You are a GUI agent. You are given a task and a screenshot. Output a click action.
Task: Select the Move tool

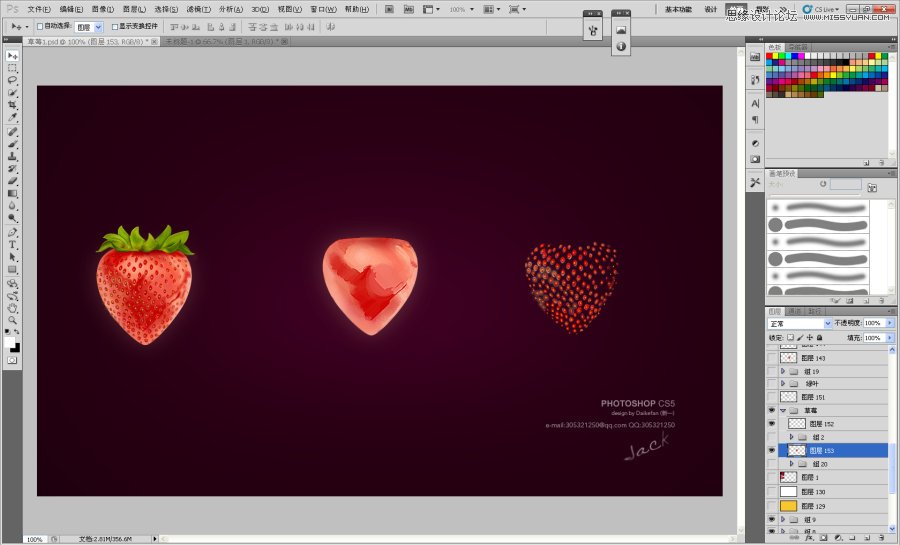click(13, 55)
